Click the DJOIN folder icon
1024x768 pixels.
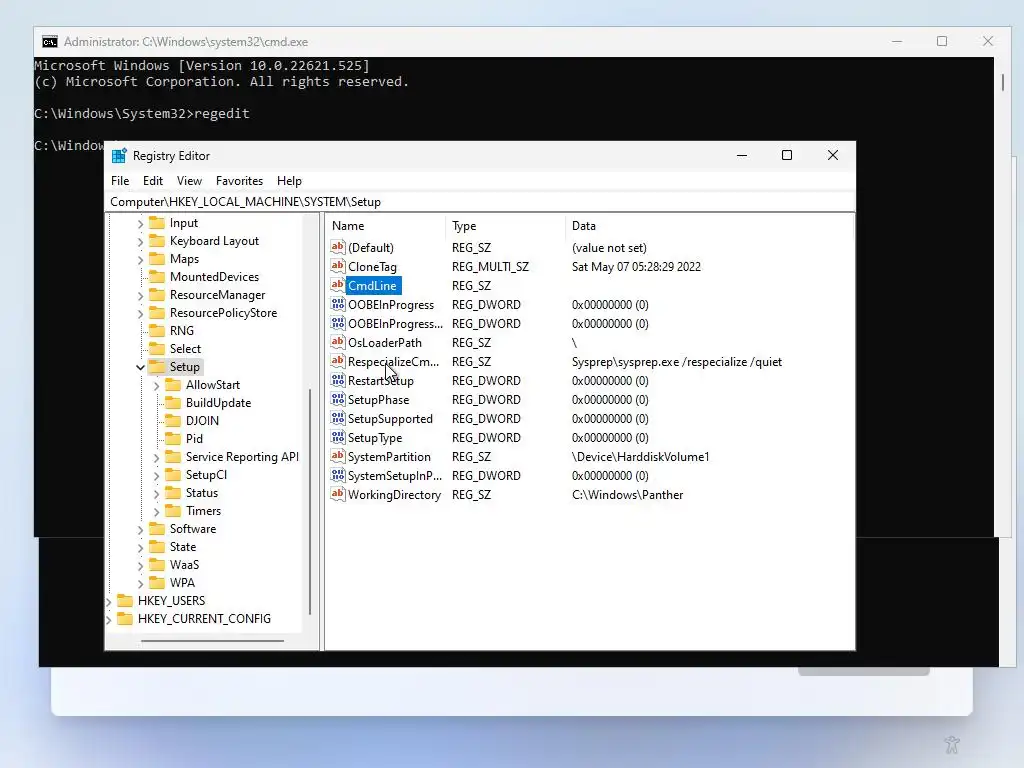point(173,421)
